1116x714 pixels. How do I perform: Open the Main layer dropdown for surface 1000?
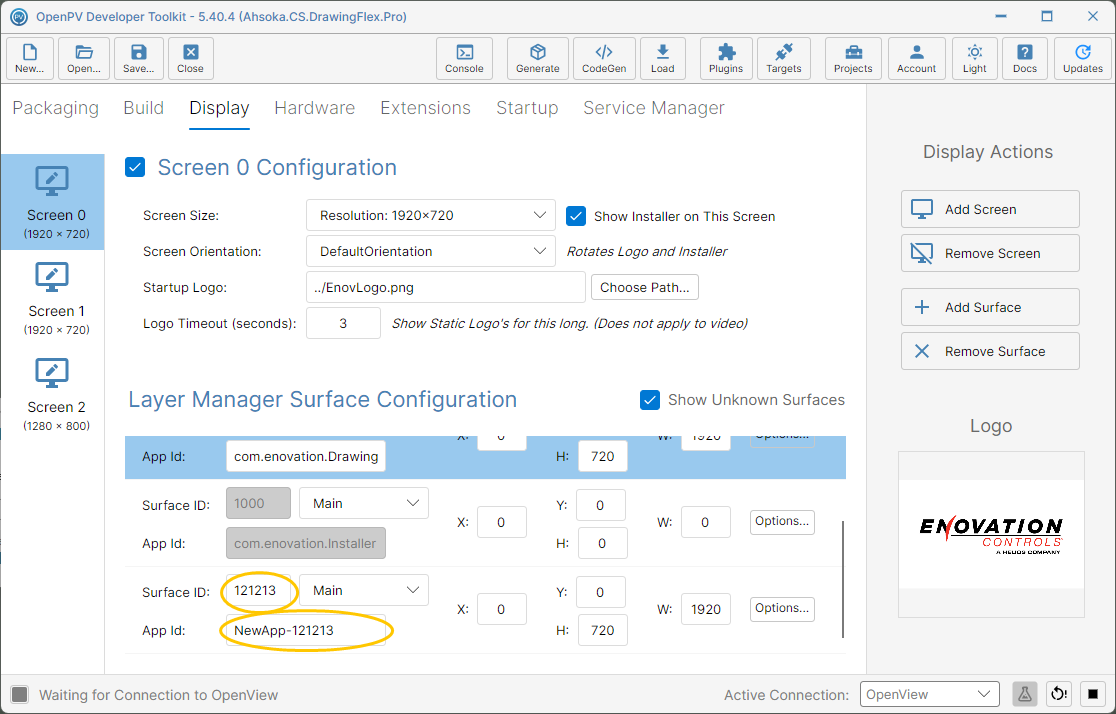[x=364, y=503]
